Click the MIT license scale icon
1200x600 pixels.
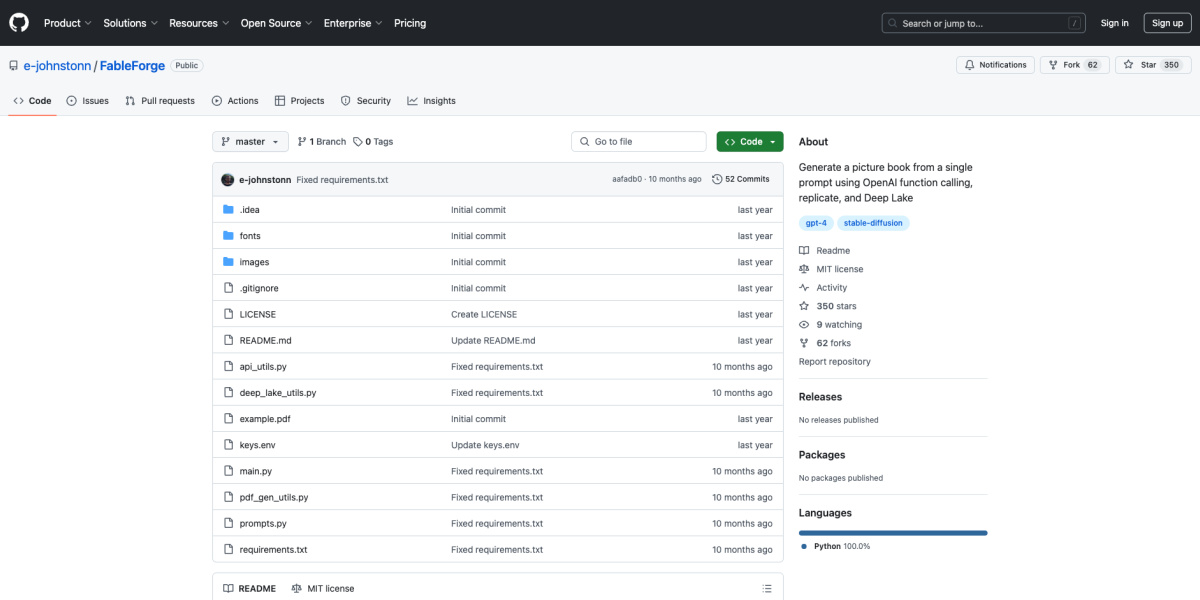pos(804,269)
